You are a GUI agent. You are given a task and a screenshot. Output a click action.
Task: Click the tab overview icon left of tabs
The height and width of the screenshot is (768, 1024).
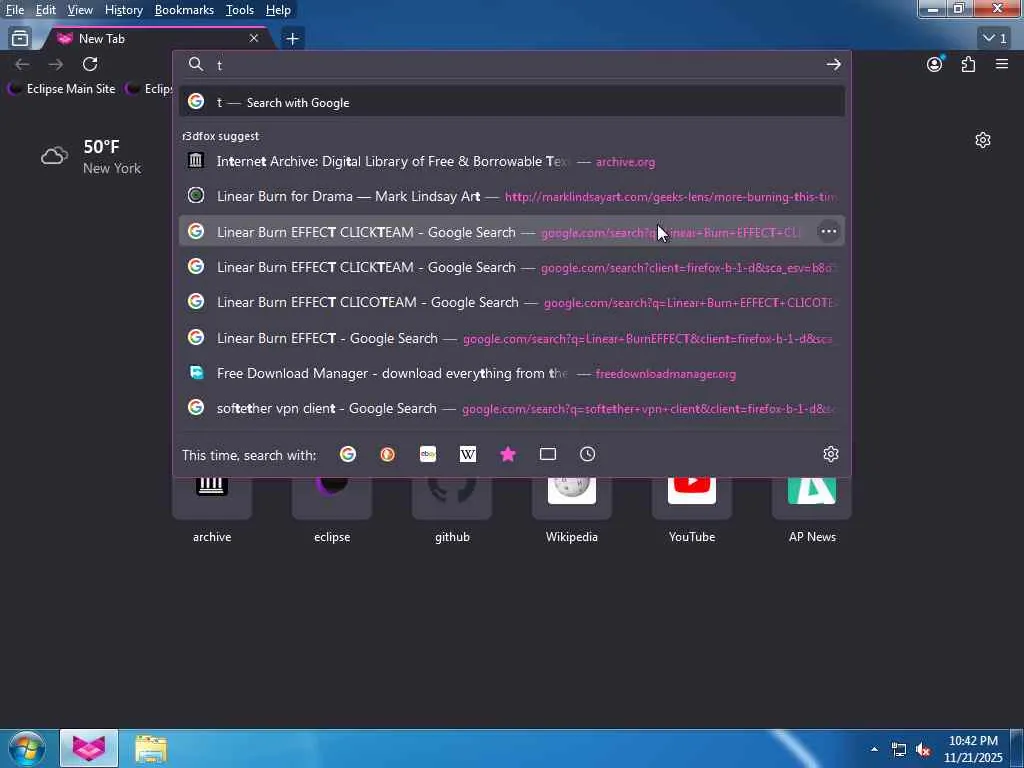(20, 39)
